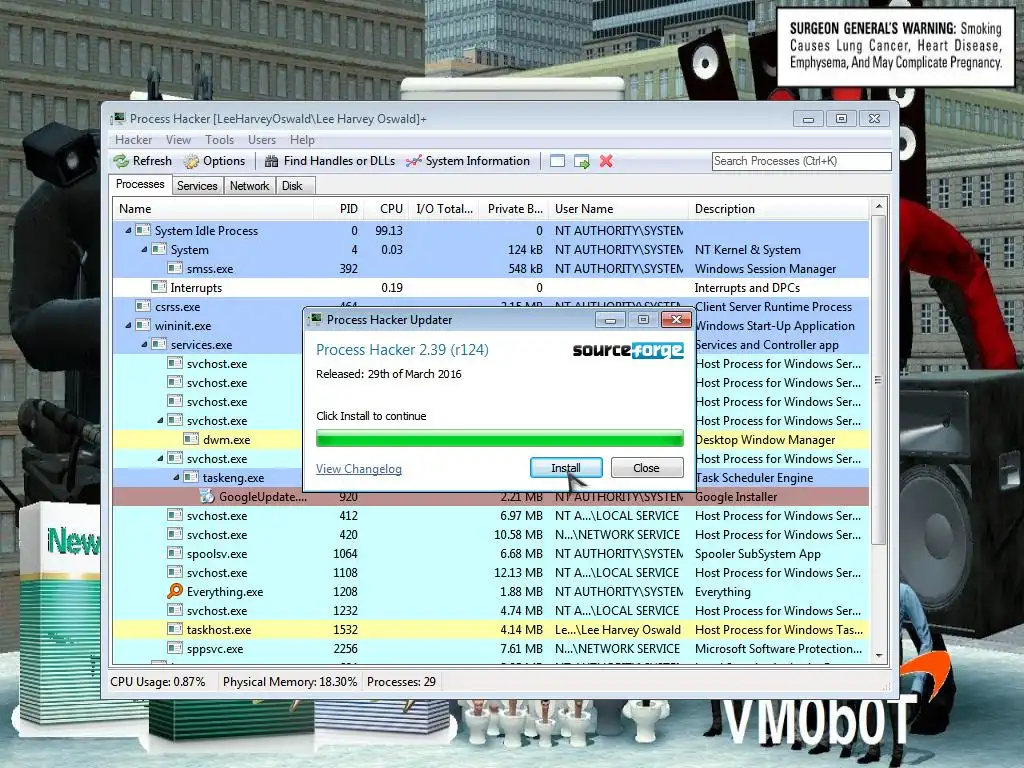Image resolution: width=1024 pixels, height=768 pixels.
Task: Click the taskhost.exe process icon
Action: pos(175,630)
